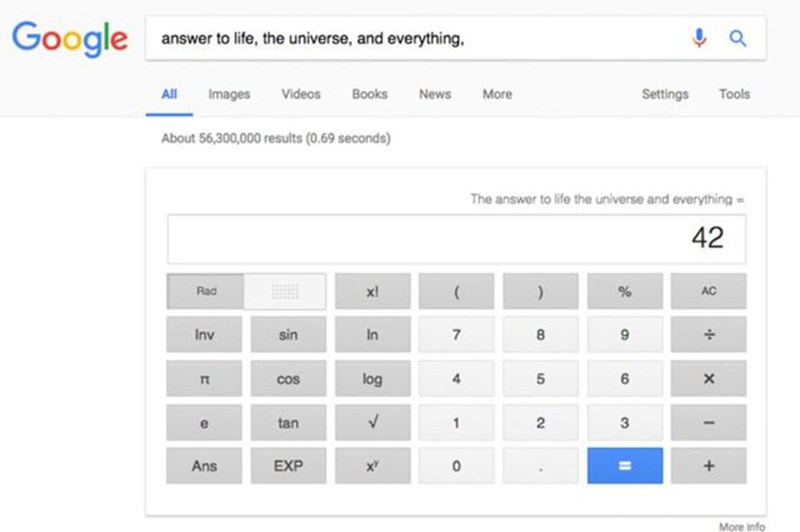Open the Settings menu
This screenshot has height=532, width=800.
pyautogui.click(x=665, y=94)
